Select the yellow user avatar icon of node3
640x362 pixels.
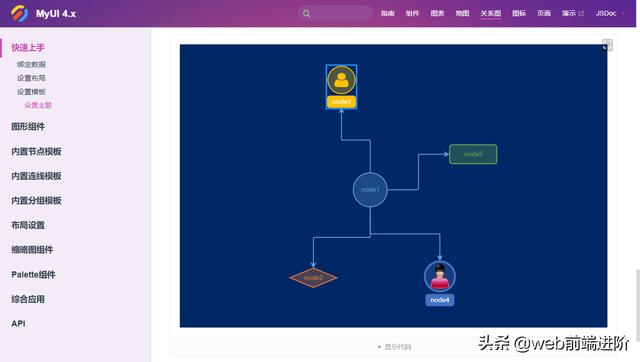342,80
